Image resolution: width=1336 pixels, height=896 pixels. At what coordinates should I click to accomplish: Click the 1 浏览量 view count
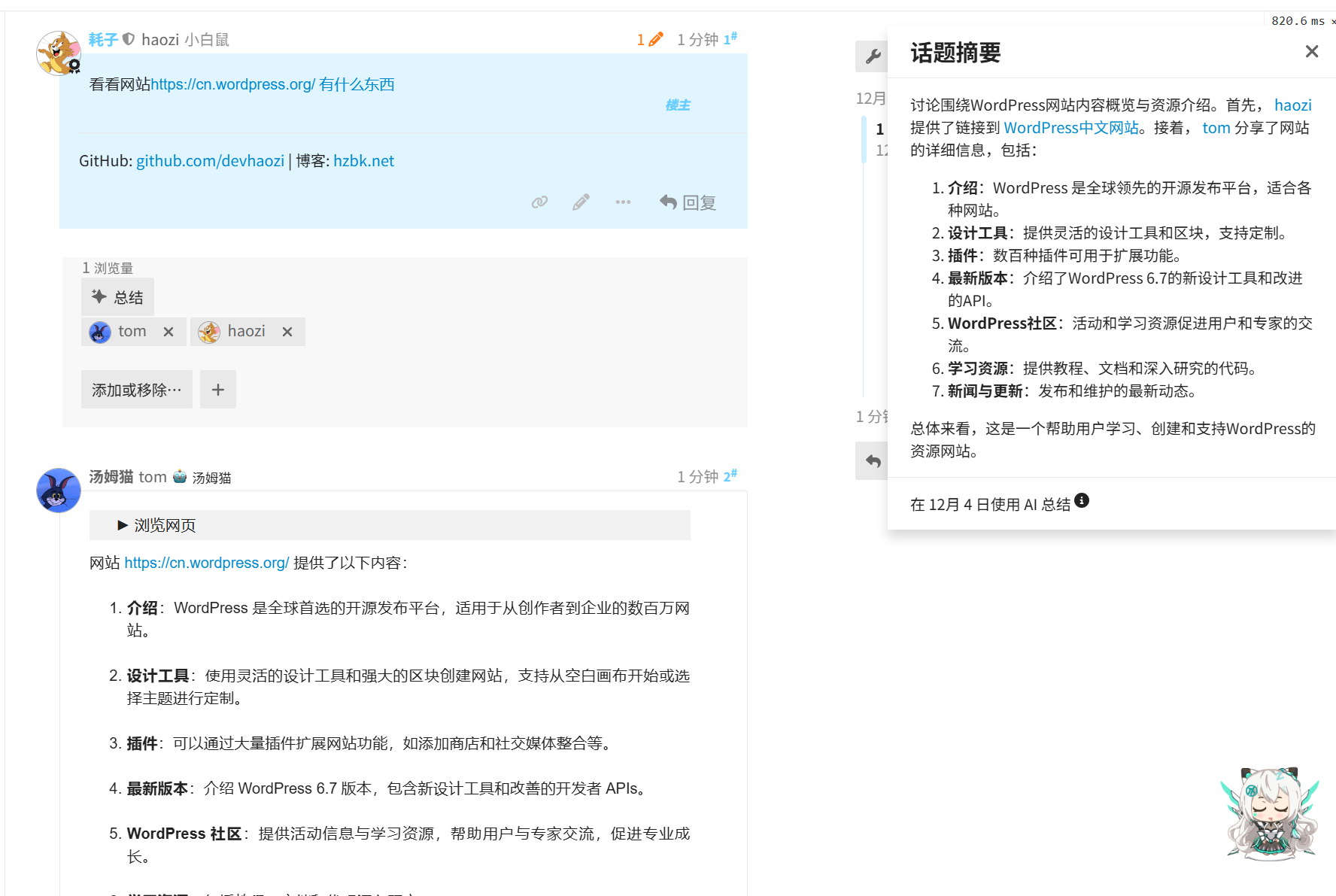[x=108, y=268]
